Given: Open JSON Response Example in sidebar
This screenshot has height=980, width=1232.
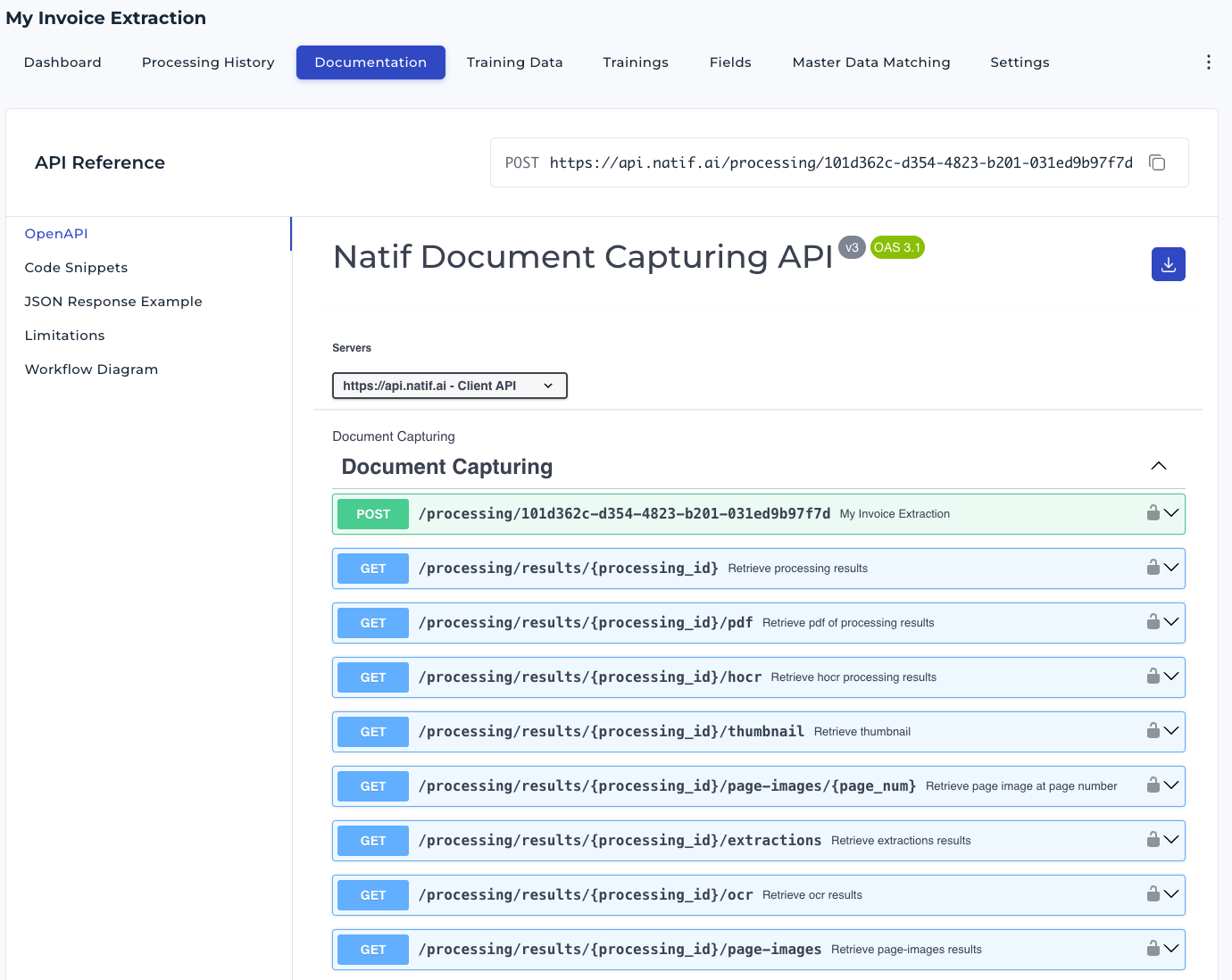Looking at the screenshot, I should point(113,302).
